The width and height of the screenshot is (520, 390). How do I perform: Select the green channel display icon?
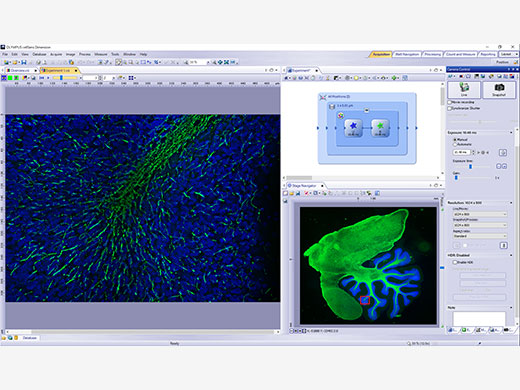pyautogui.click(x=10, y=78)
